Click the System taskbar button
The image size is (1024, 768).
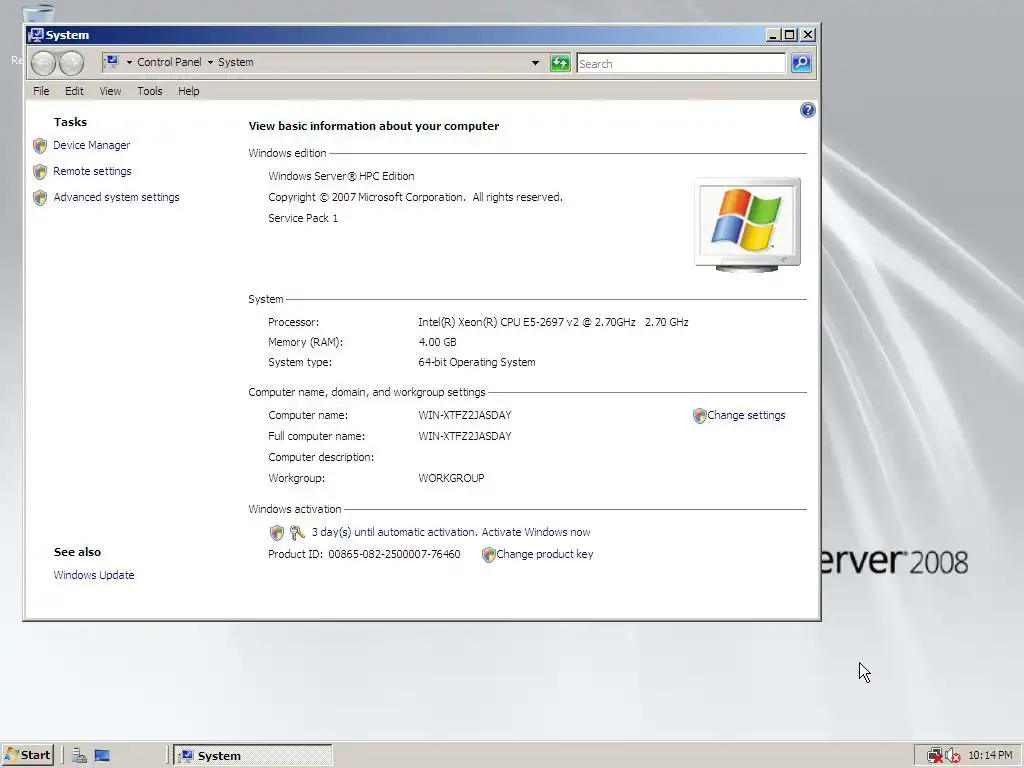pos(253,756)
